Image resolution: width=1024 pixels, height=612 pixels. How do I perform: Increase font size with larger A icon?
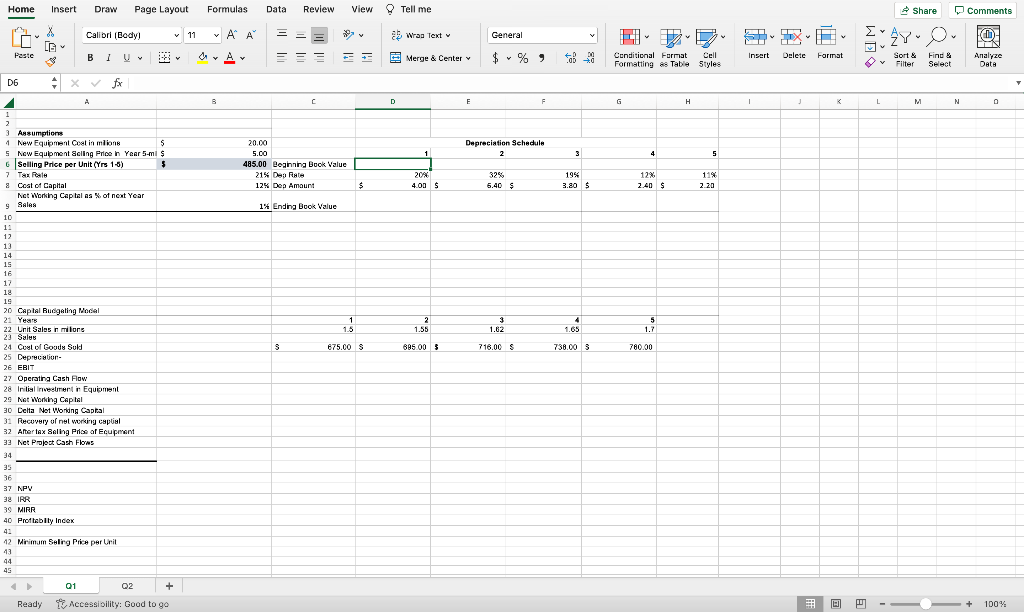[x=232, y=35]
